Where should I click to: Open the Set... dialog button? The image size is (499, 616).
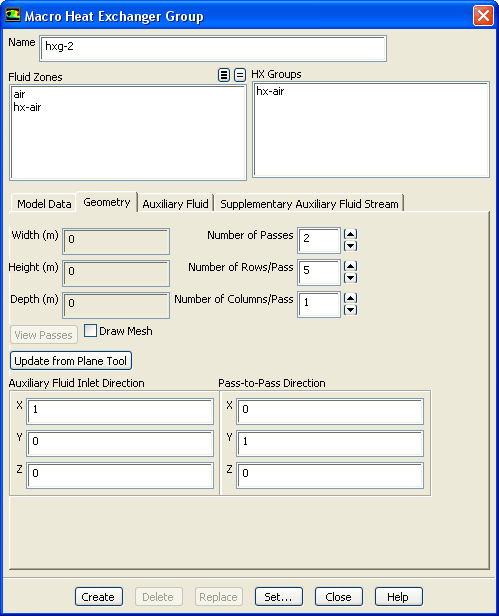(279, 597)
